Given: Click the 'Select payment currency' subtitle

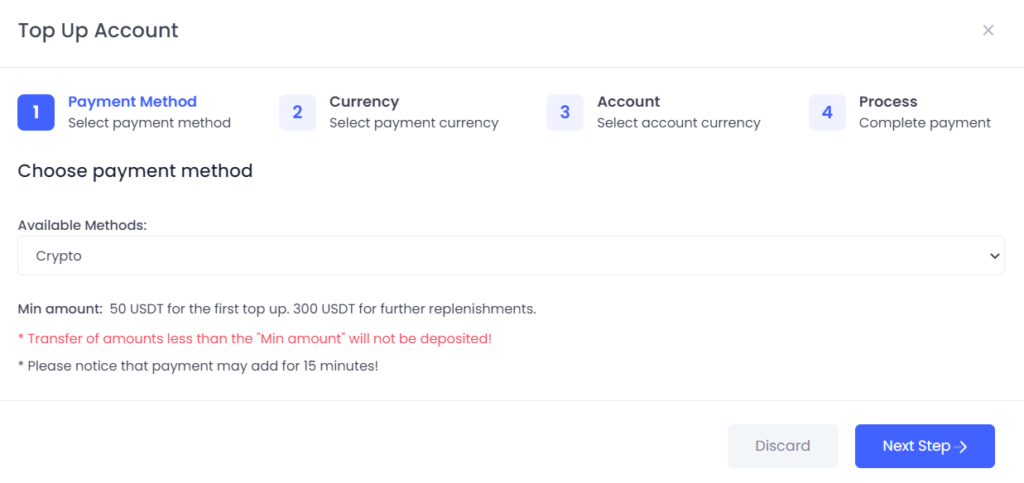Looking at the screenshot, I should [x=414, y=123].
